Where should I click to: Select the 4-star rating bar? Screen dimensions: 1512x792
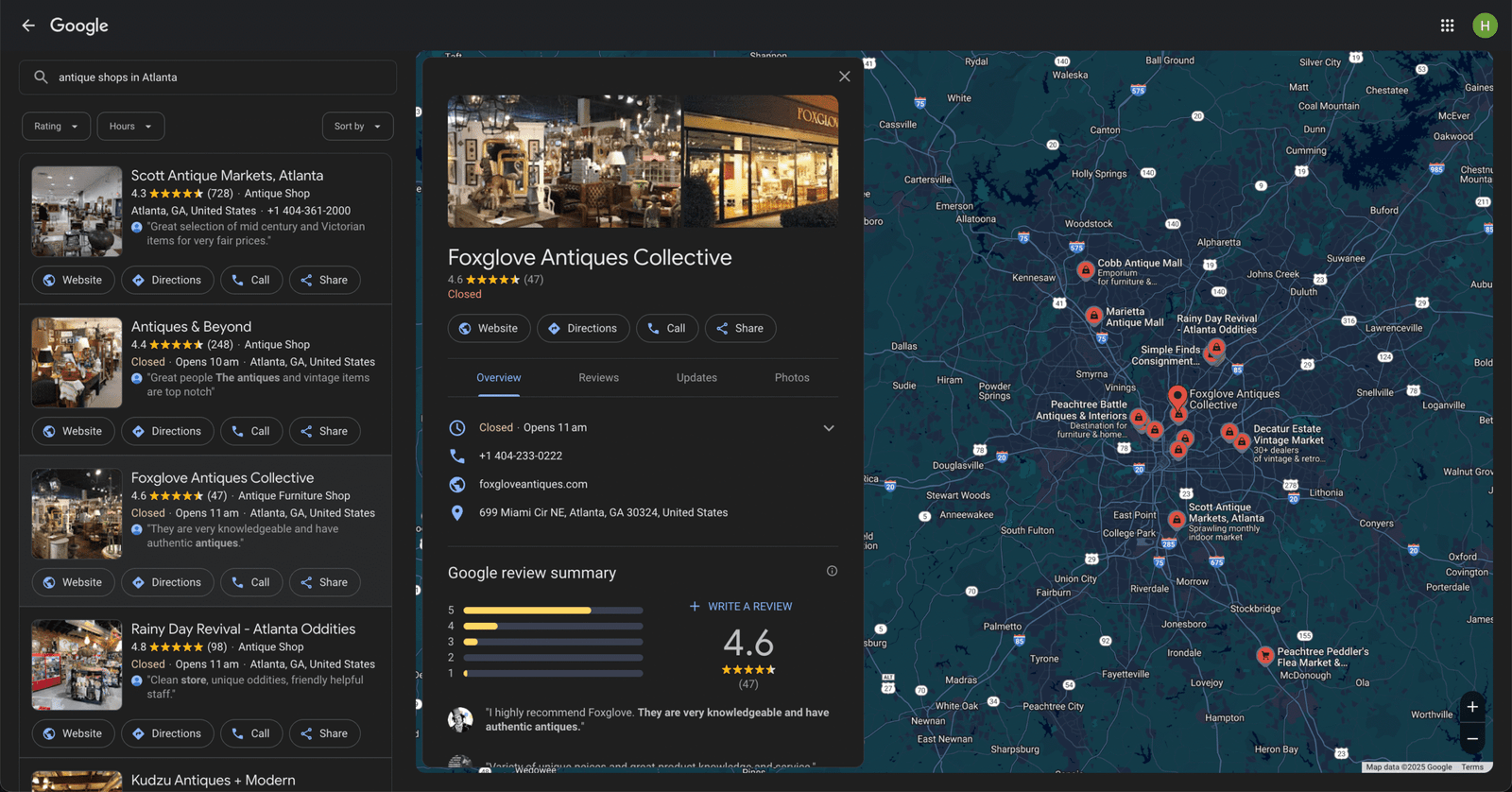(553, 626)
